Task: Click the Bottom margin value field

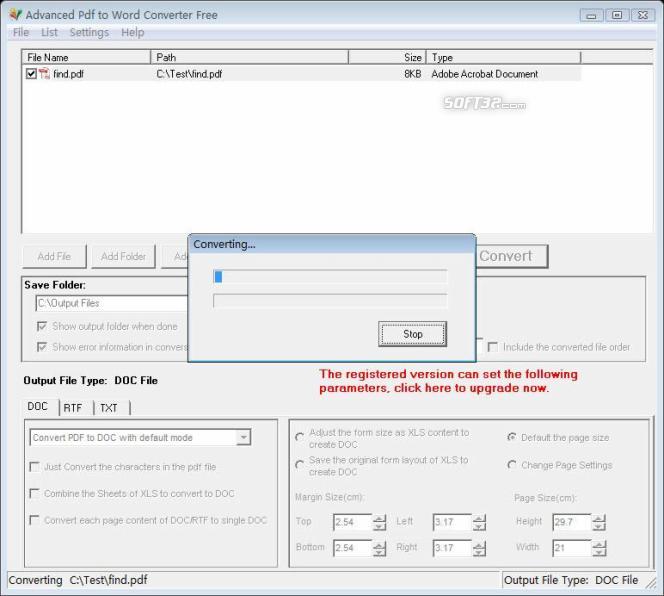Action: point(353,548)
